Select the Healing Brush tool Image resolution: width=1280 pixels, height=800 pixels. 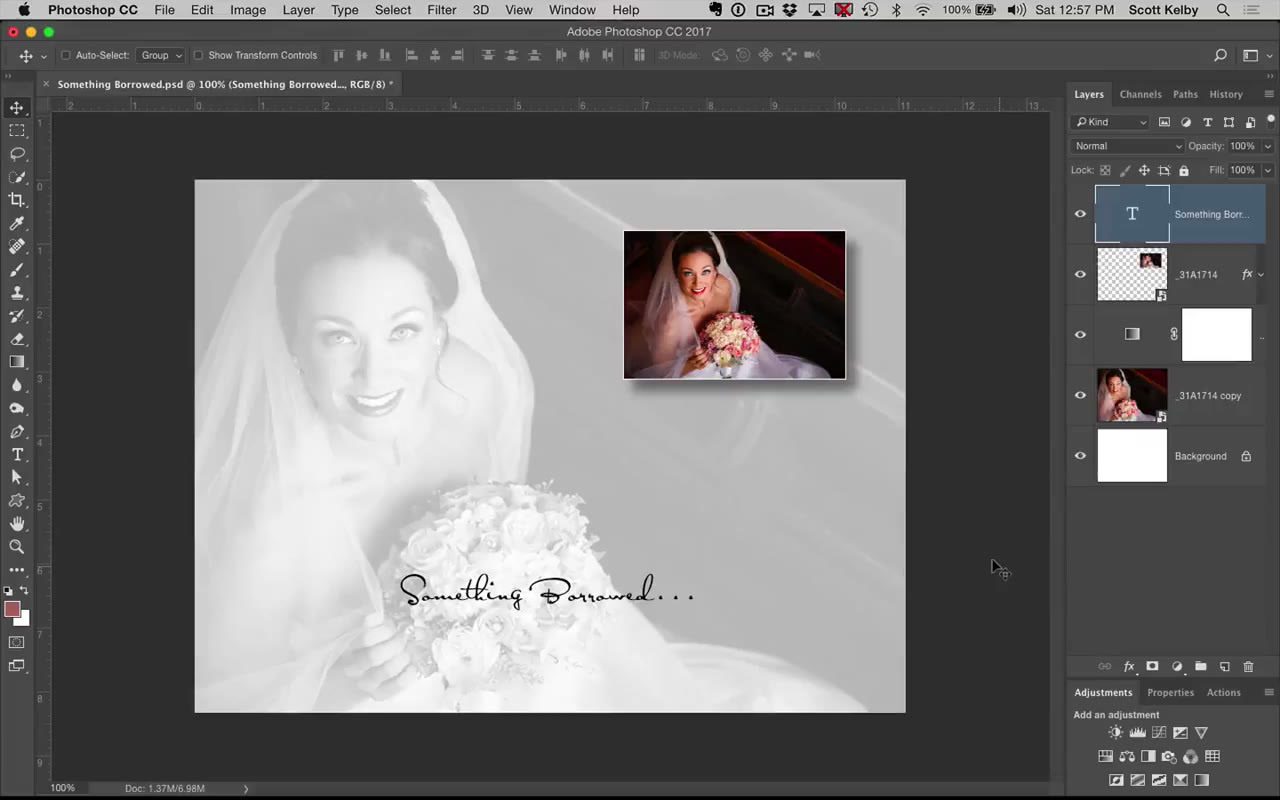[17, 245]
